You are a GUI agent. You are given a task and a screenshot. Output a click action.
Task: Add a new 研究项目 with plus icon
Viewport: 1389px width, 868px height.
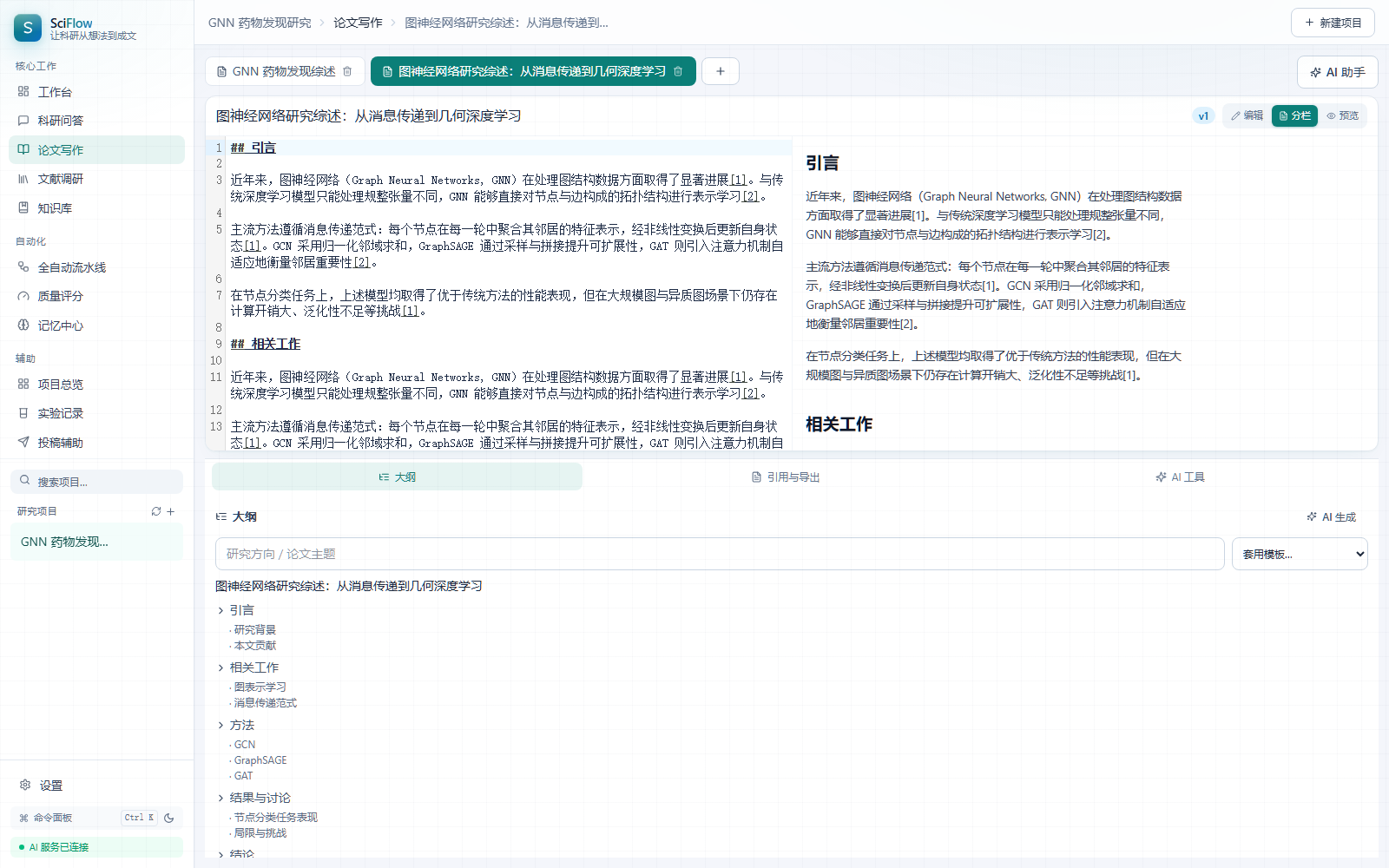(x=171, y=511)
